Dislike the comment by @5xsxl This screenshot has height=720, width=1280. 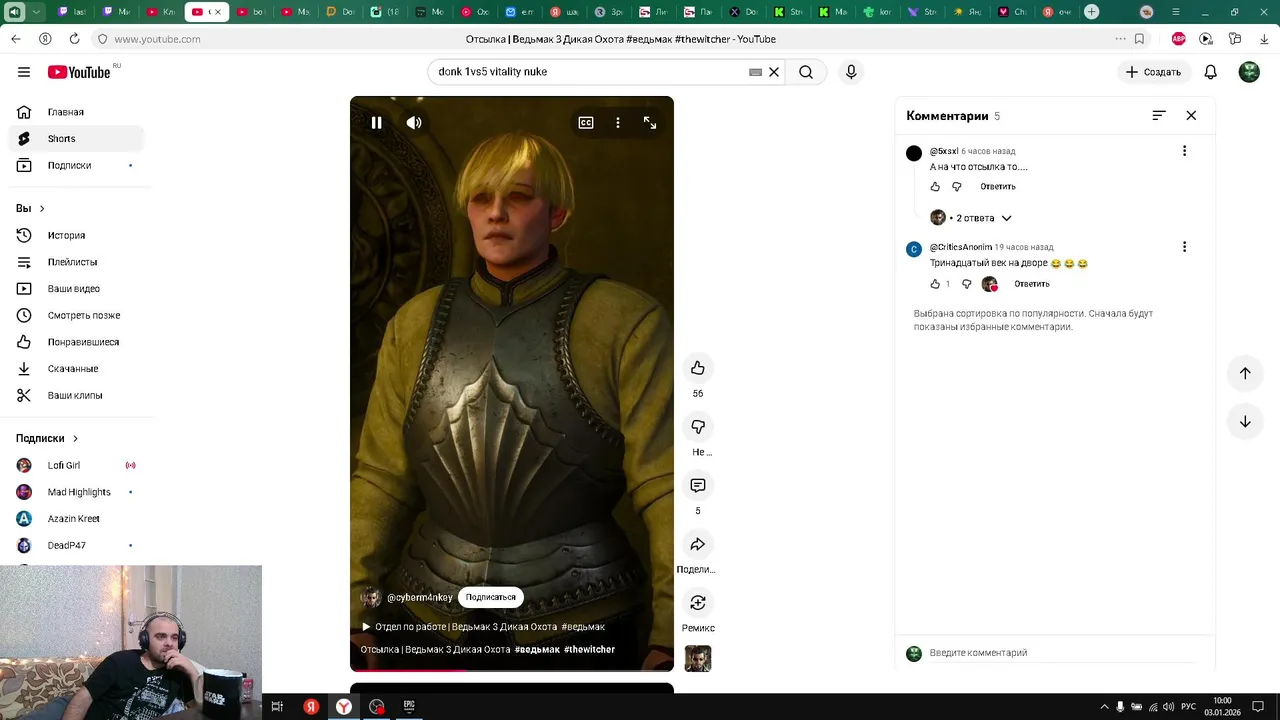coord(957,187)
